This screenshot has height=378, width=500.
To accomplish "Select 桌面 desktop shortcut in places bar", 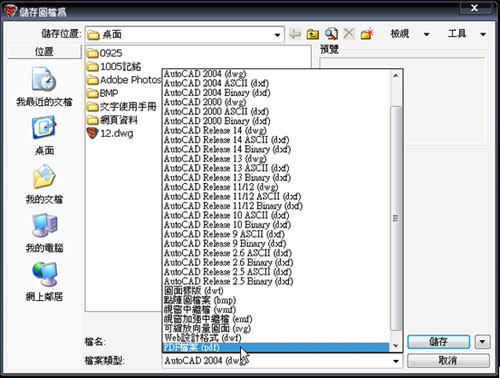I will [x=44, y=135].
